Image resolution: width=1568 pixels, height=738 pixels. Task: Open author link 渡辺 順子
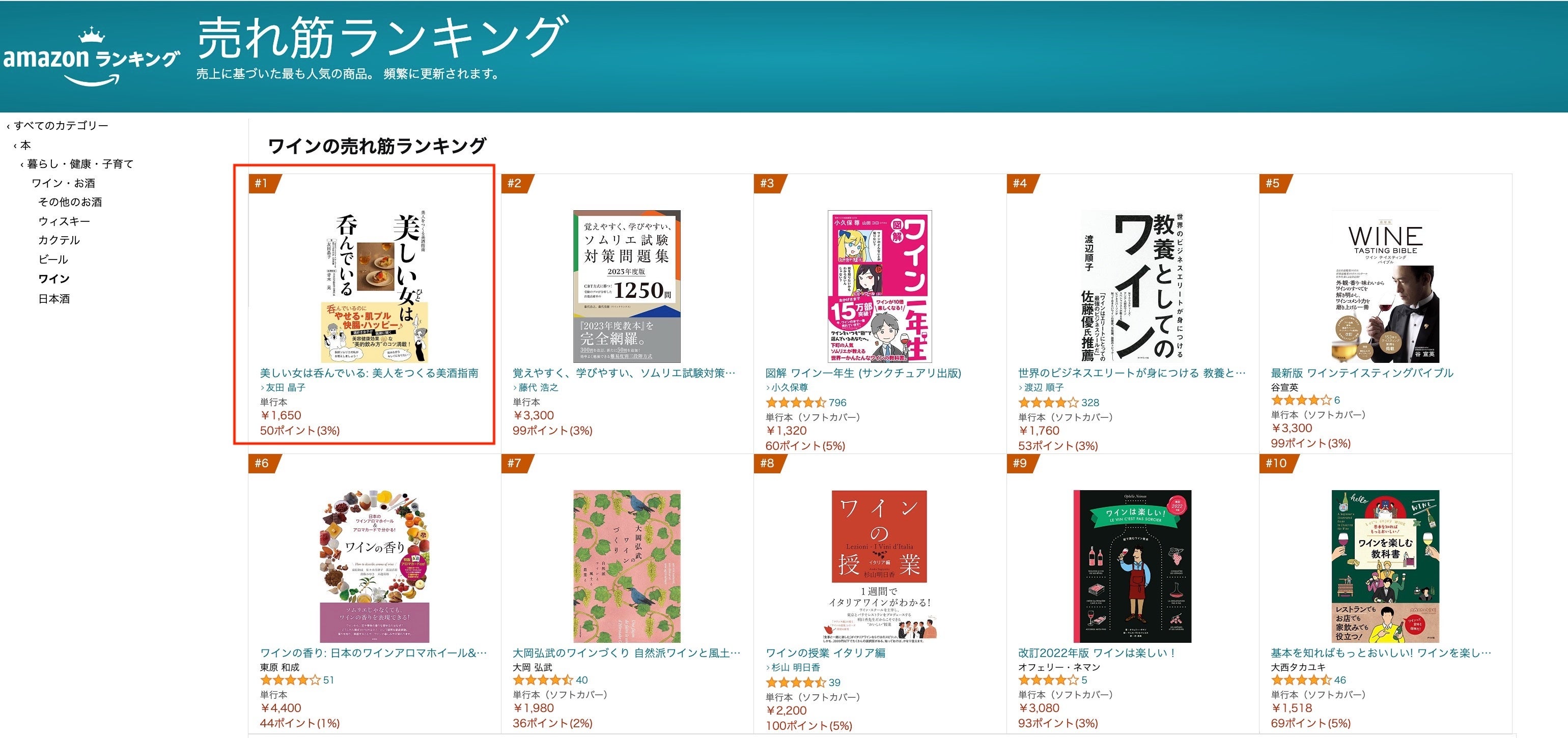pyautogui.click(x=1044, y=387)
